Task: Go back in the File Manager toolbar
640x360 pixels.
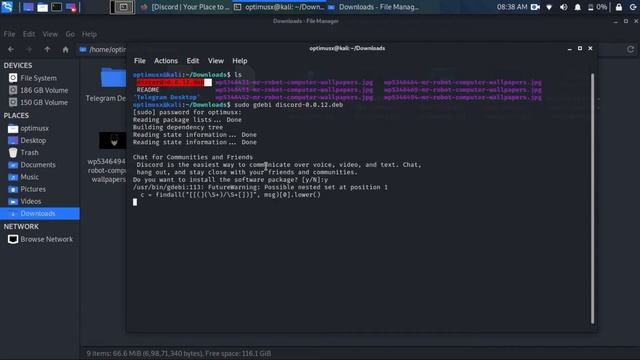Action: tap(11, 49)
